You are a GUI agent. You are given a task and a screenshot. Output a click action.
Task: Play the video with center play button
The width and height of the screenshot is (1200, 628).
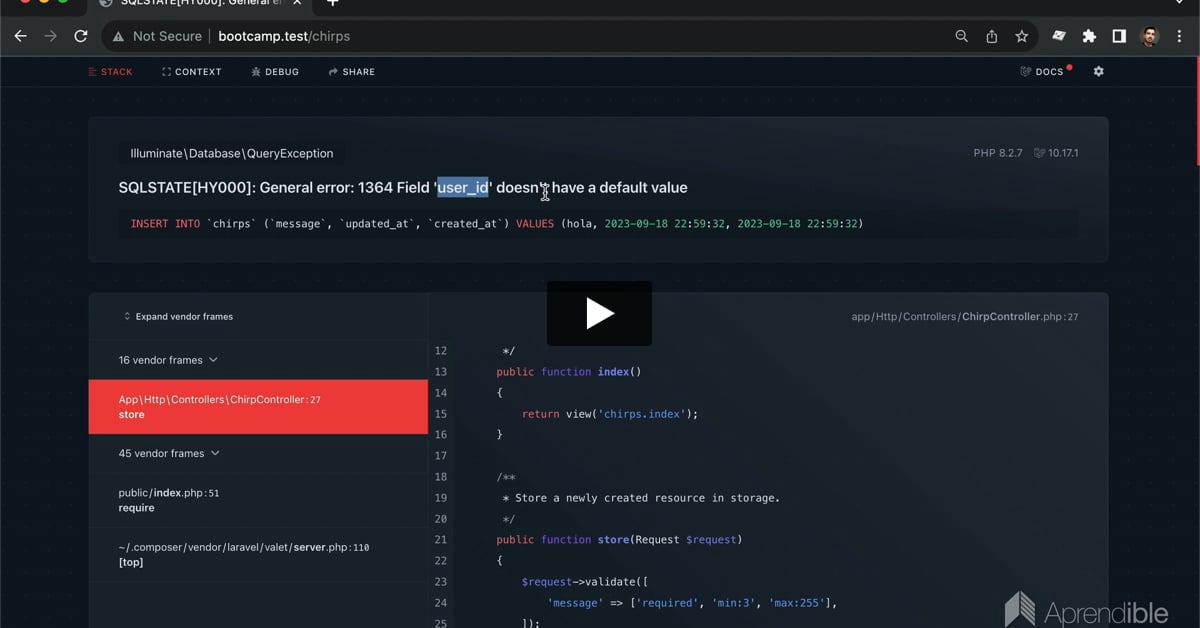599,314
